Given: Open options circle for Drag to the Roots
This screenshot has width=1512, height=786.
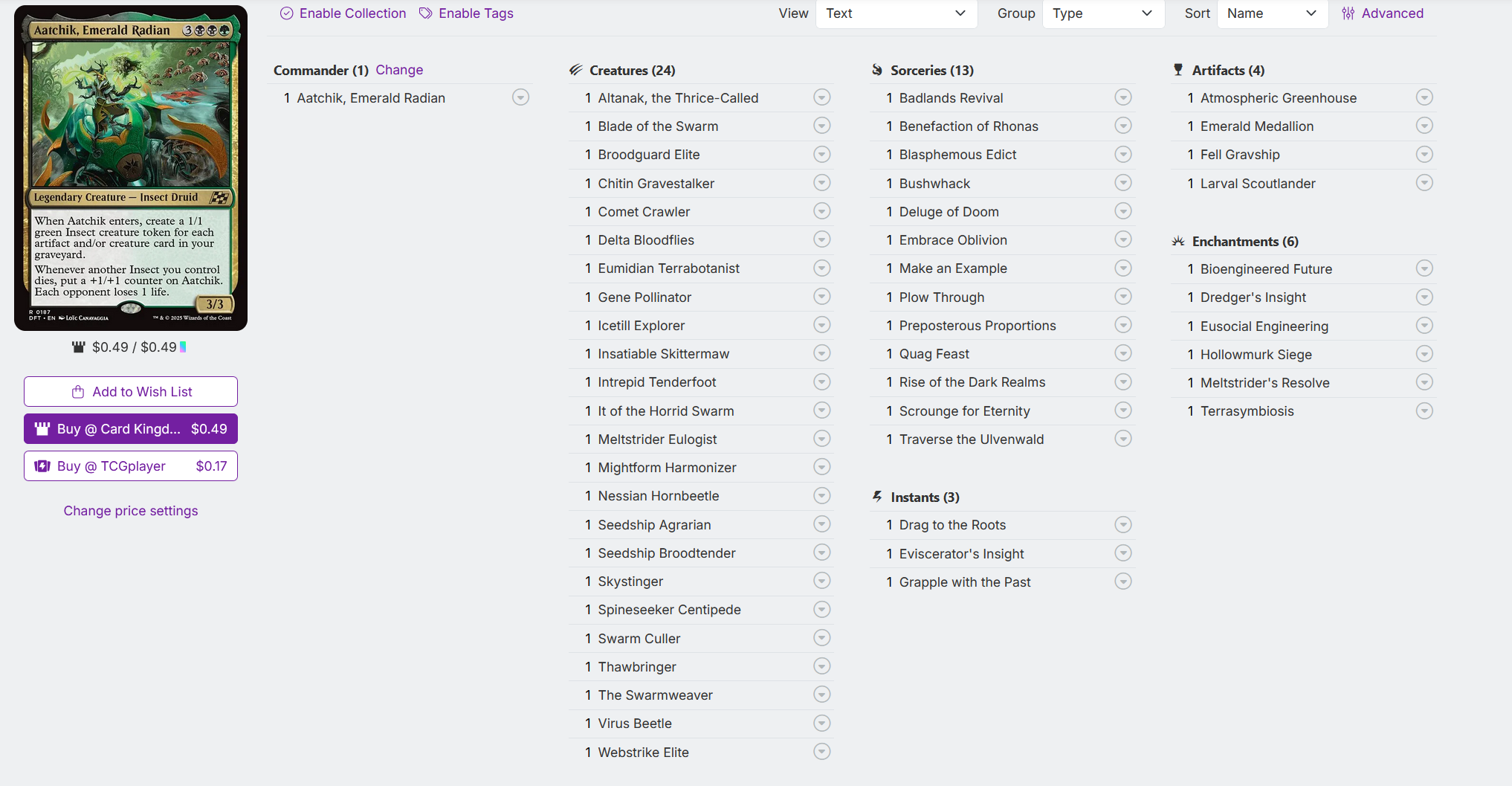Looking at the screenshot, I should click(x=1123, y=525).
